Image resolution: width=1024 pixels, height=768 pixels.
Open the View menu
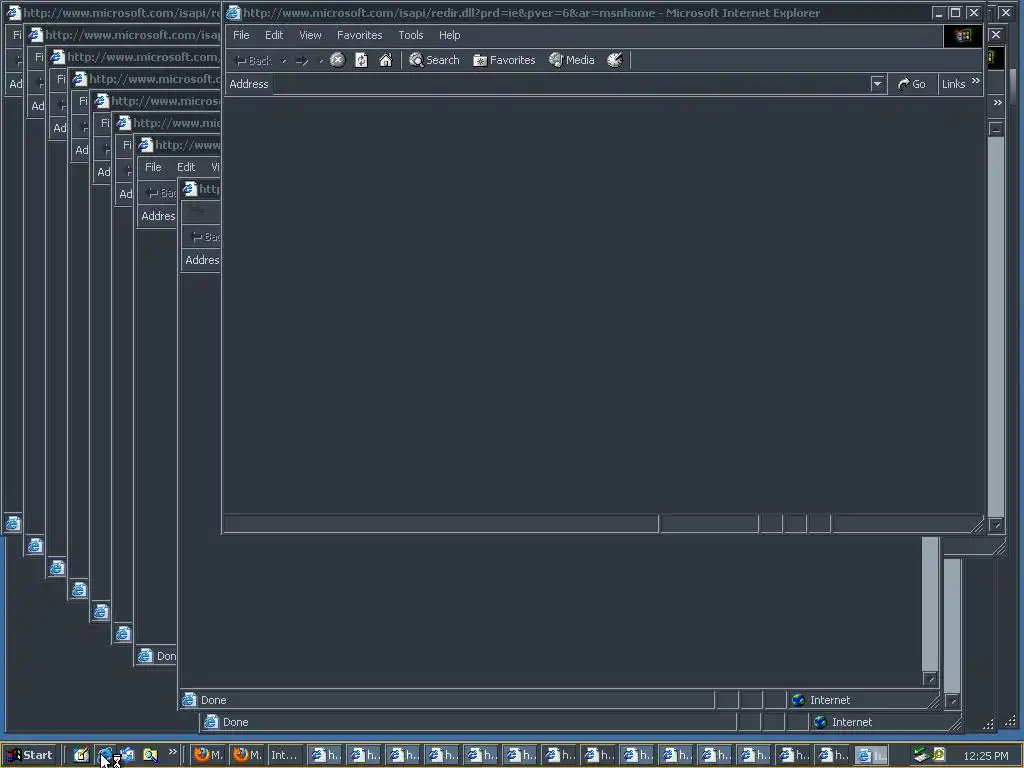tap(310, 35)
